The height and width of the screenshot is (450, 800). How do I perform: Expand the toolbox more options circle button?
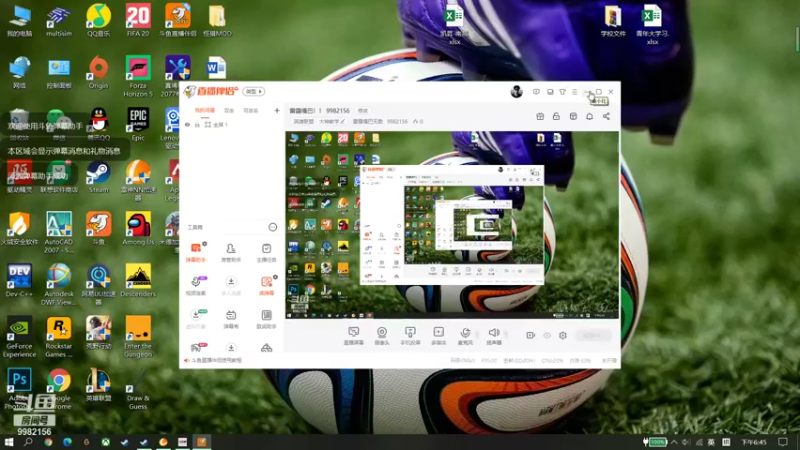272,227
